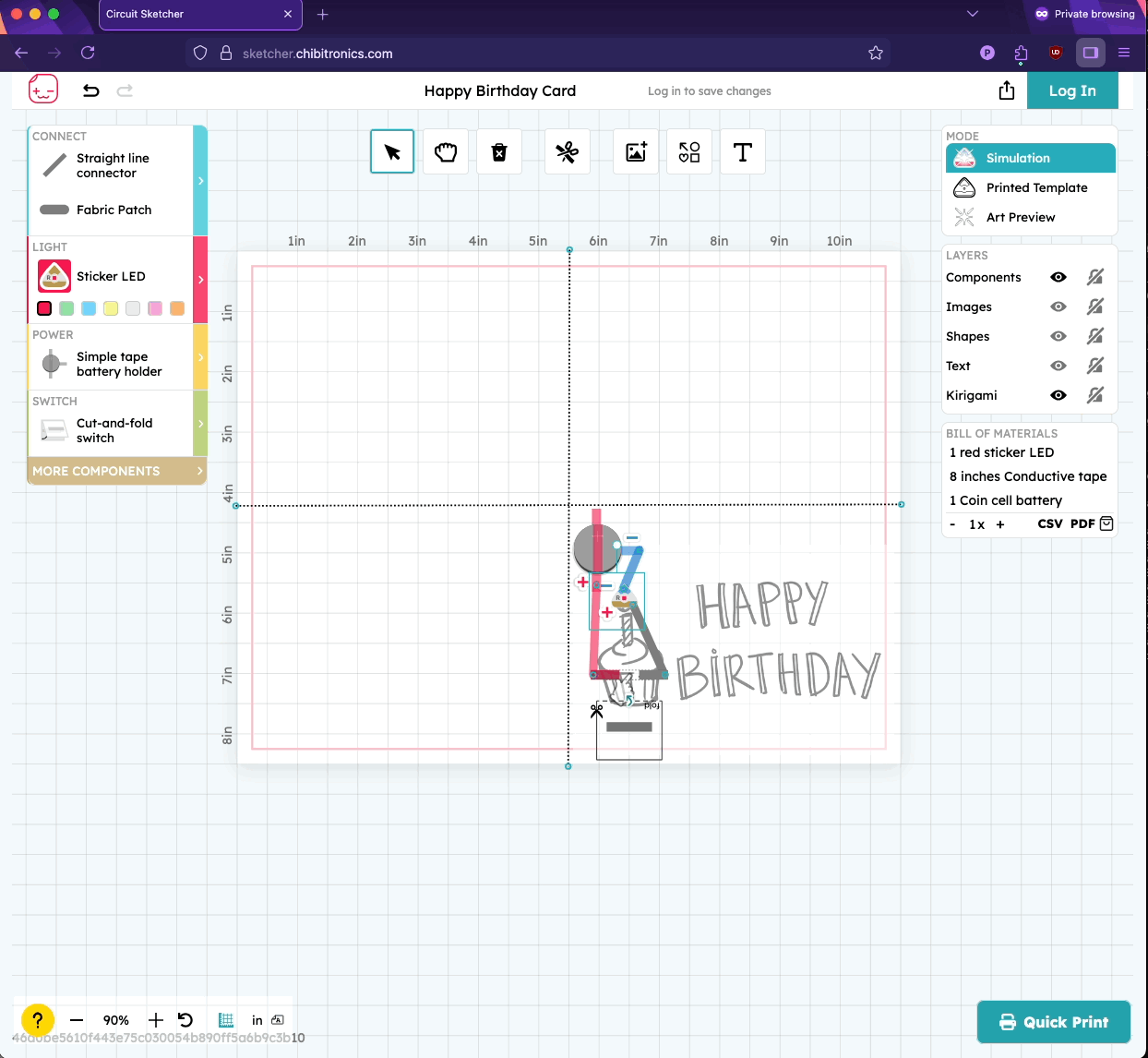Click the Log In button
This screenshot has width=1148, height=1058.
[1072, 90]
